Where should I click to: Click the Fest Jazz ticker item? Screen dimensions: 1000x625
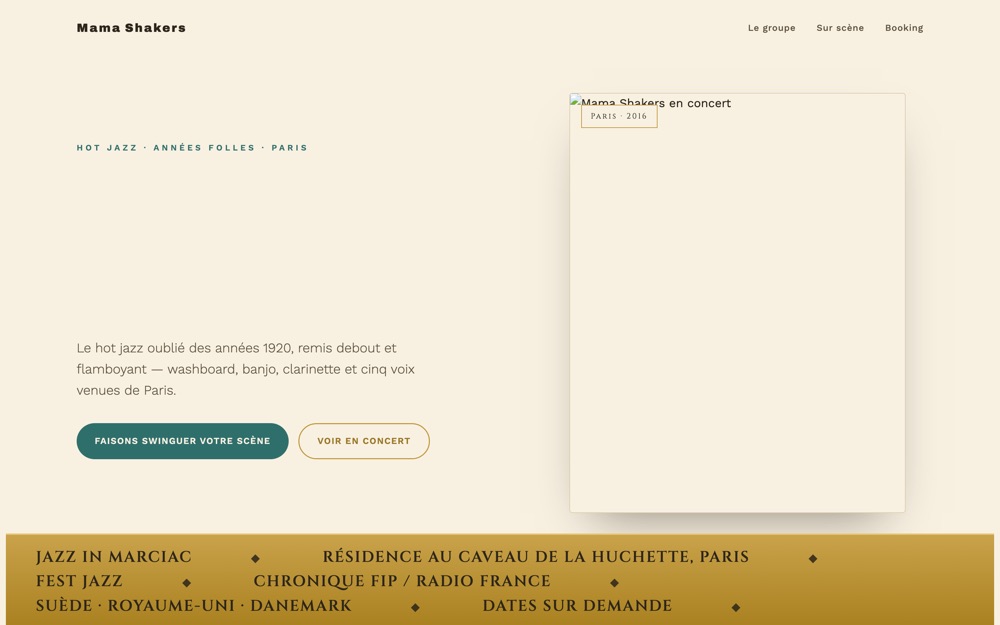tap(79, 581)
